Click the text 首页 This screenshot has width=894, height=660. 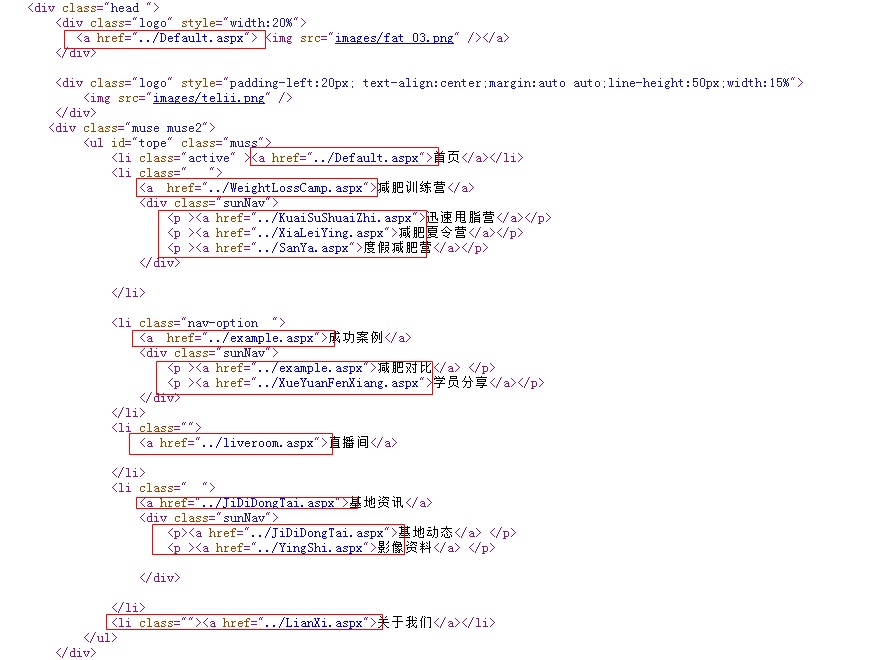click(446, 157)
